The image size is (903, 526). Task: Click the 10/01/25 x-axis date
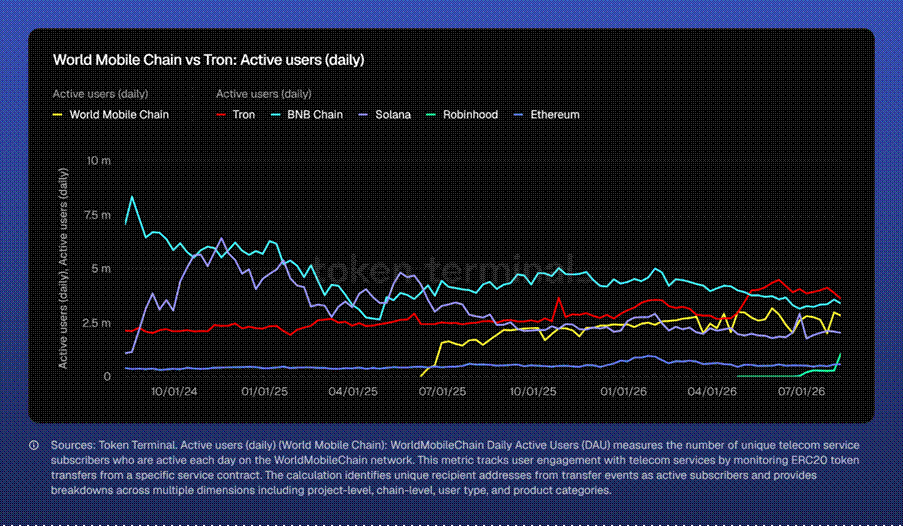tap(533, 391)
